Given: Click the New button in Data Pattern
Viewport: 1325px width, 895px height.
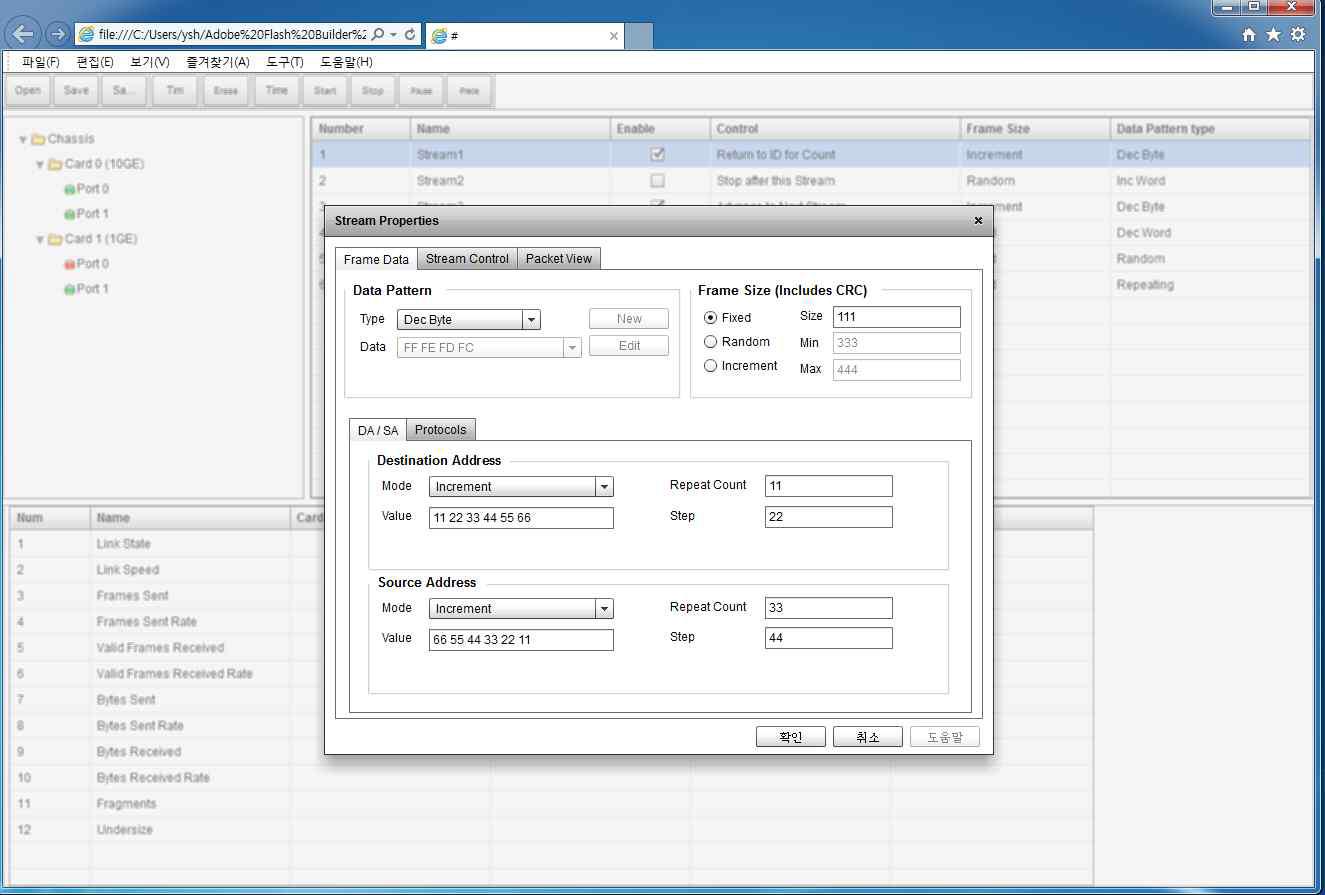Looking at the screenshot, I should tap(629, 319).
